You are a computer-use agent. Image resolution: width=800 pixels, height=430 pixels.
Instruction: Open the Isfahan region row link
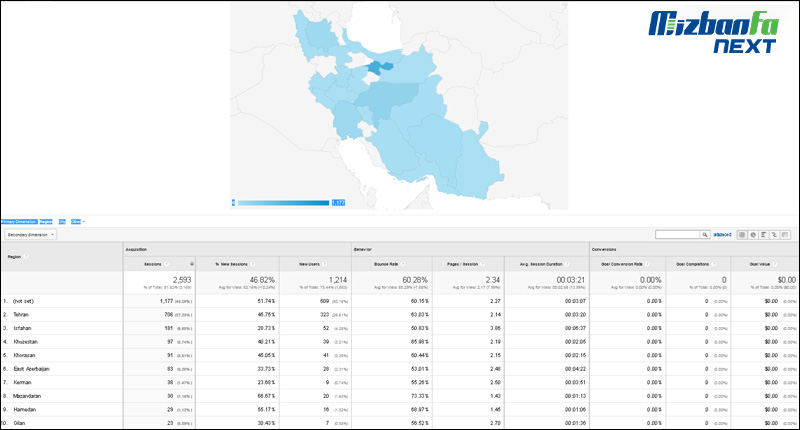[x=20, y=327]
